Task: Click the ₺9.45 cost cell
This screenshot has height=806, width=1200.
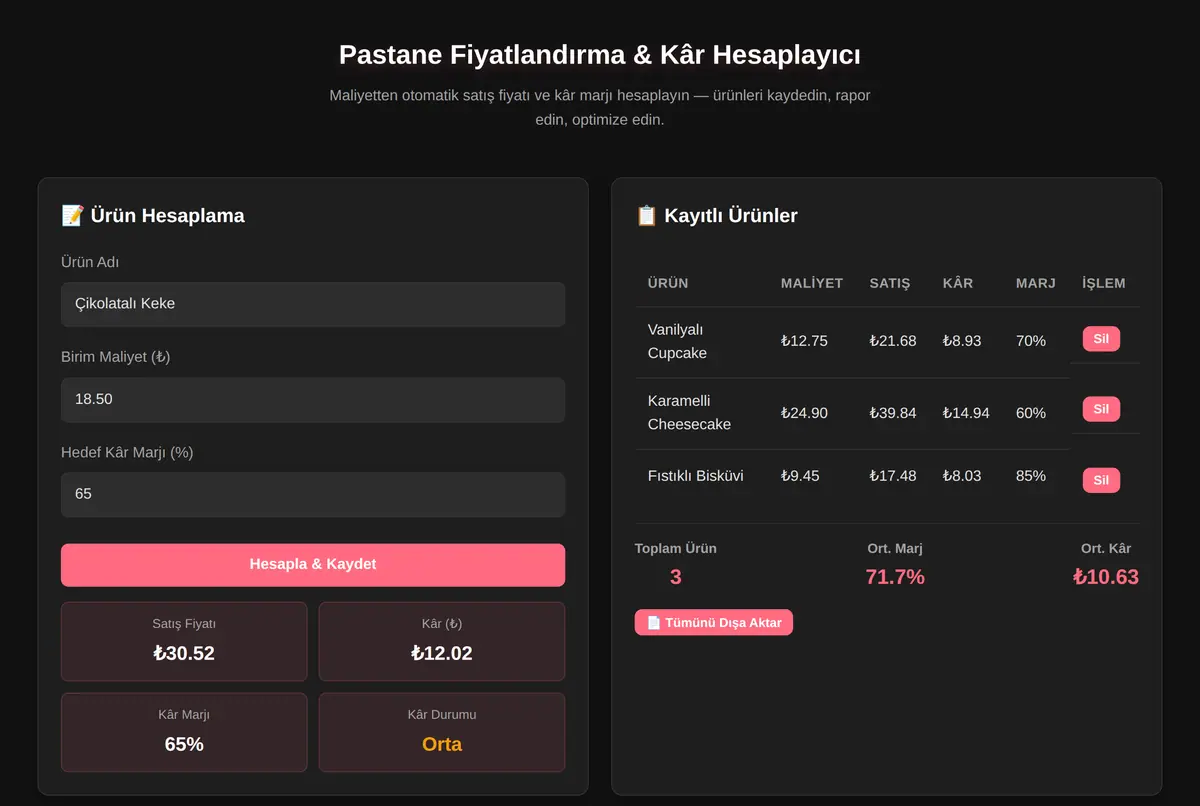Action: 800,476
